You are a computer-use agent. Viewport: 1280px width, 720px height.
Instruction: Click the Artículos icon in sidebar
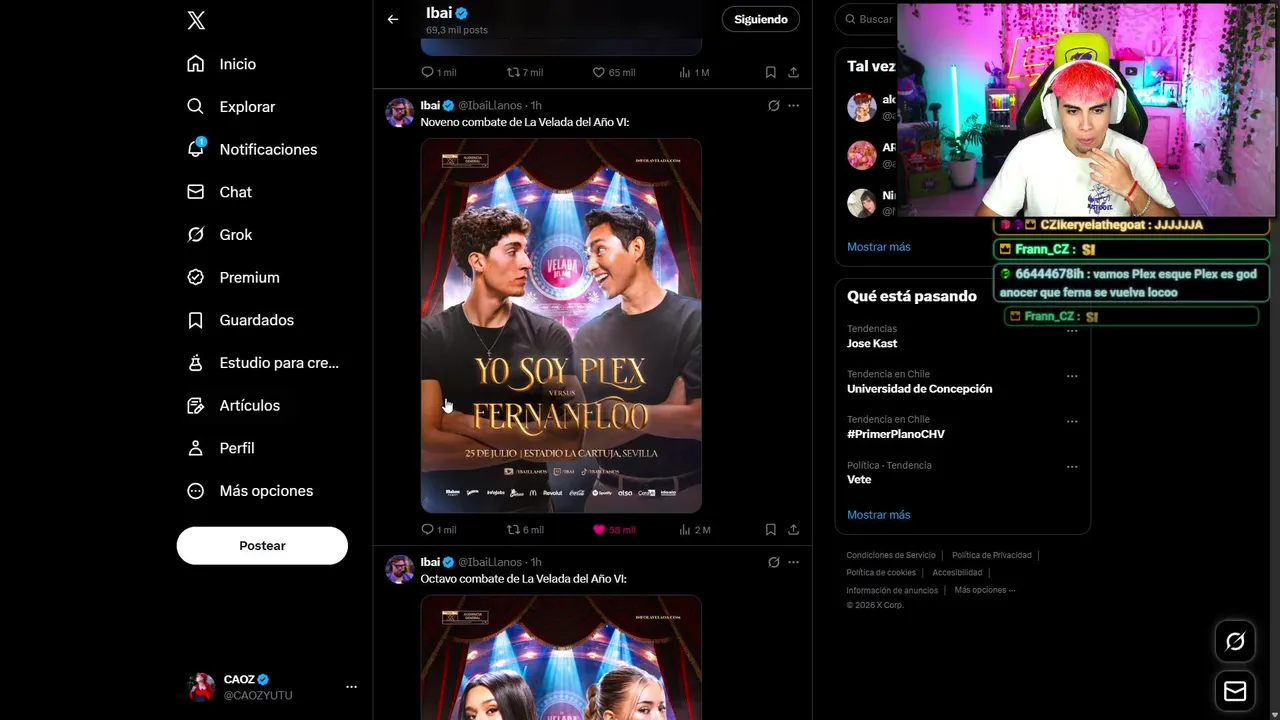point(196,405)
